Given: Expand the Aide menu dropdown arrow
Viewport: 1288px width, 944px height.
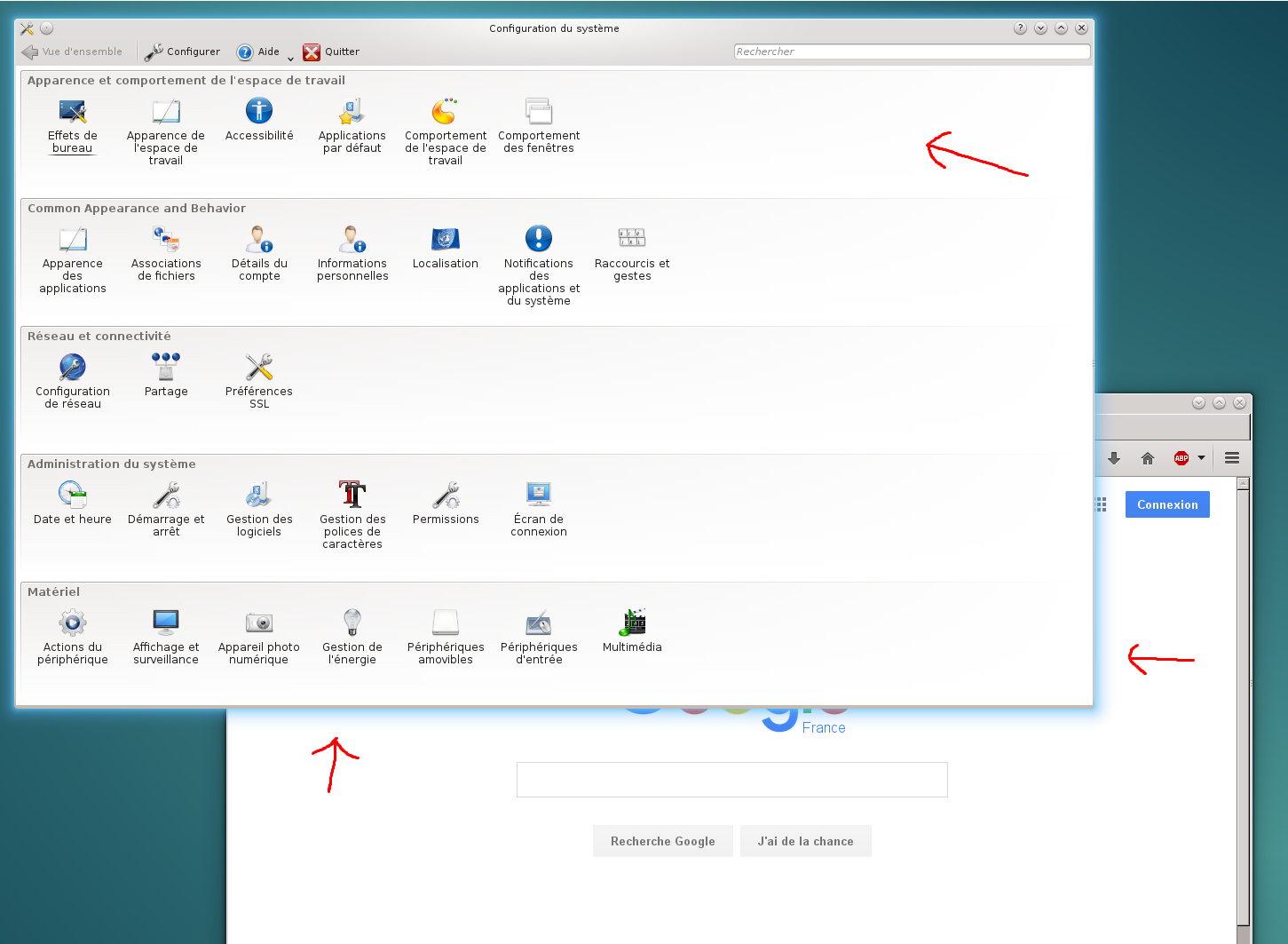Looking at the screenshot, I should tap(290, 59).
